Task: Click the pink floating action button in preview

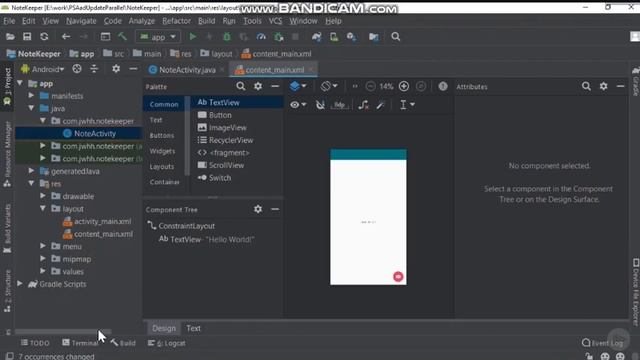Action: (398, 276)
